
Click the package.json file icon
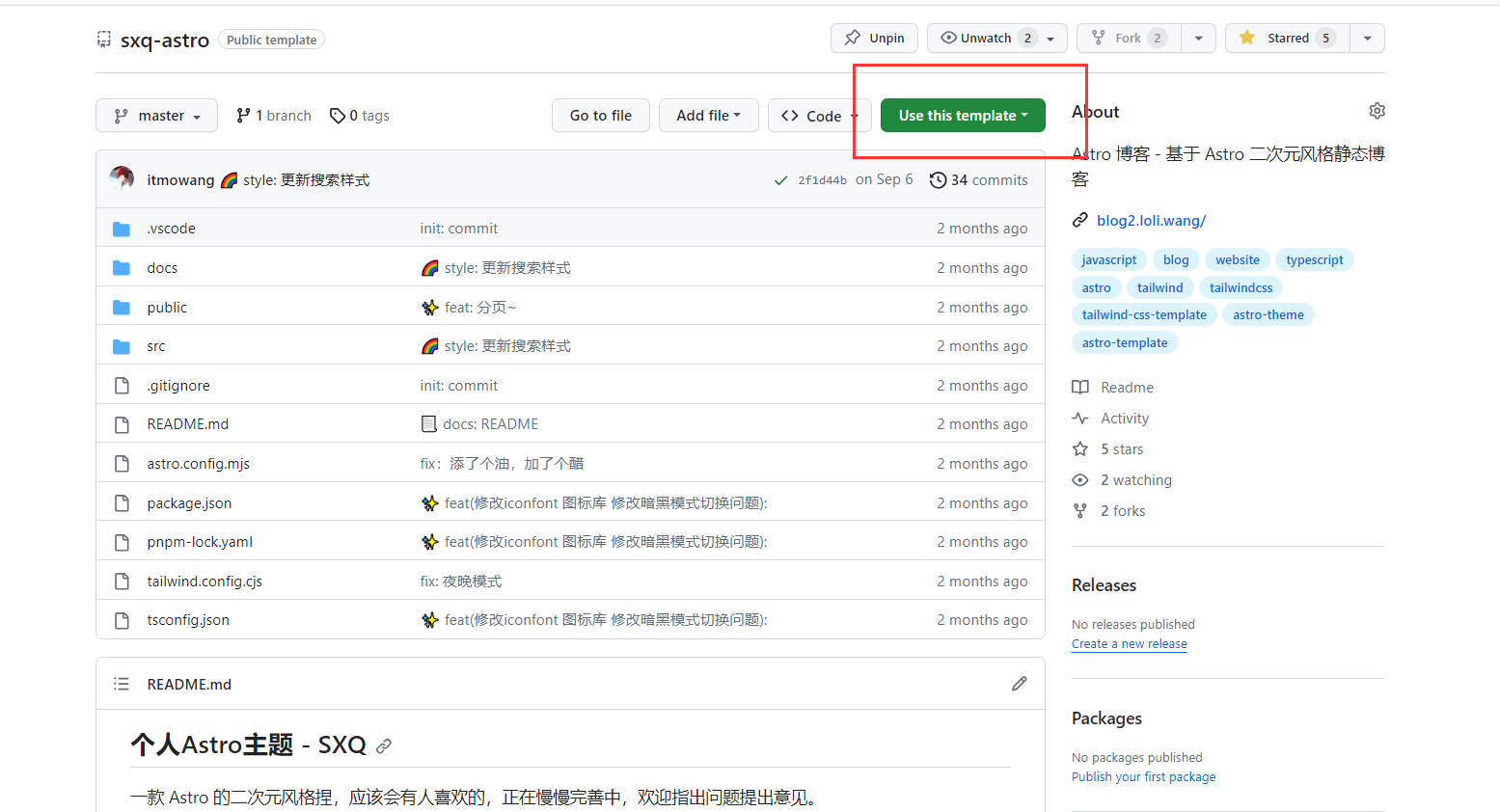[x=122, y=503]
